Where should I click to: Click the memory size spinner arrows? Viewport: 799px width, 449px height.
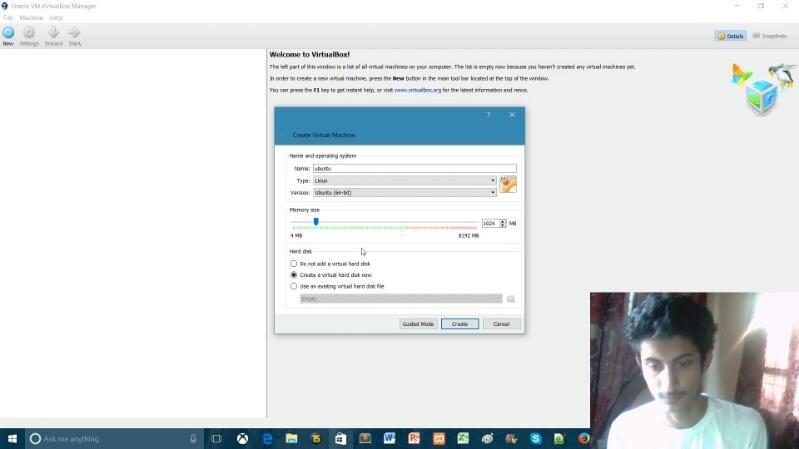503,224
